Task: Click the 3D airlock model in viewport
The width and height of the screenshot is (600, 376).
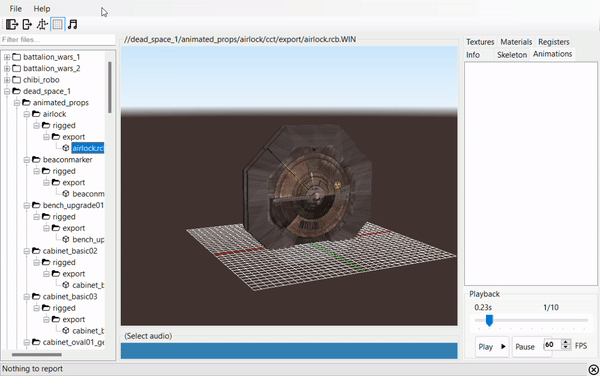Action: [307, 187]
